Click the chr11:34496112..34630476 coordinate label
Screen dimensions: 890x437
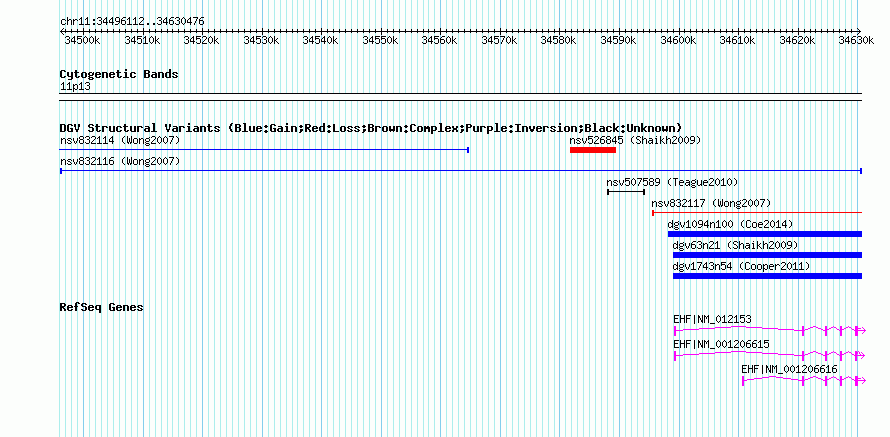(x=132, y=22)
